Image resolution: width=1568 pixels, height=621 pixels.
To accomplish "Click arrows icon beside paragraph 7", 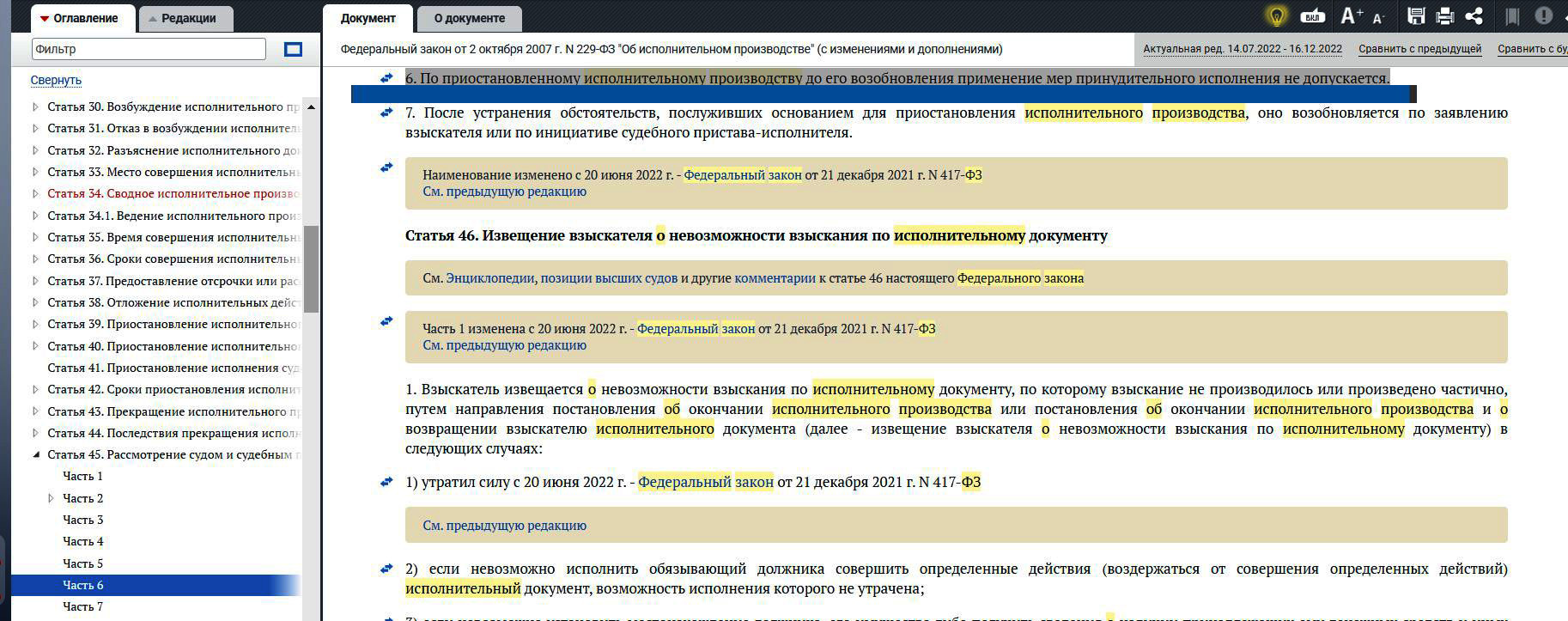I will [x=386, y=113].
